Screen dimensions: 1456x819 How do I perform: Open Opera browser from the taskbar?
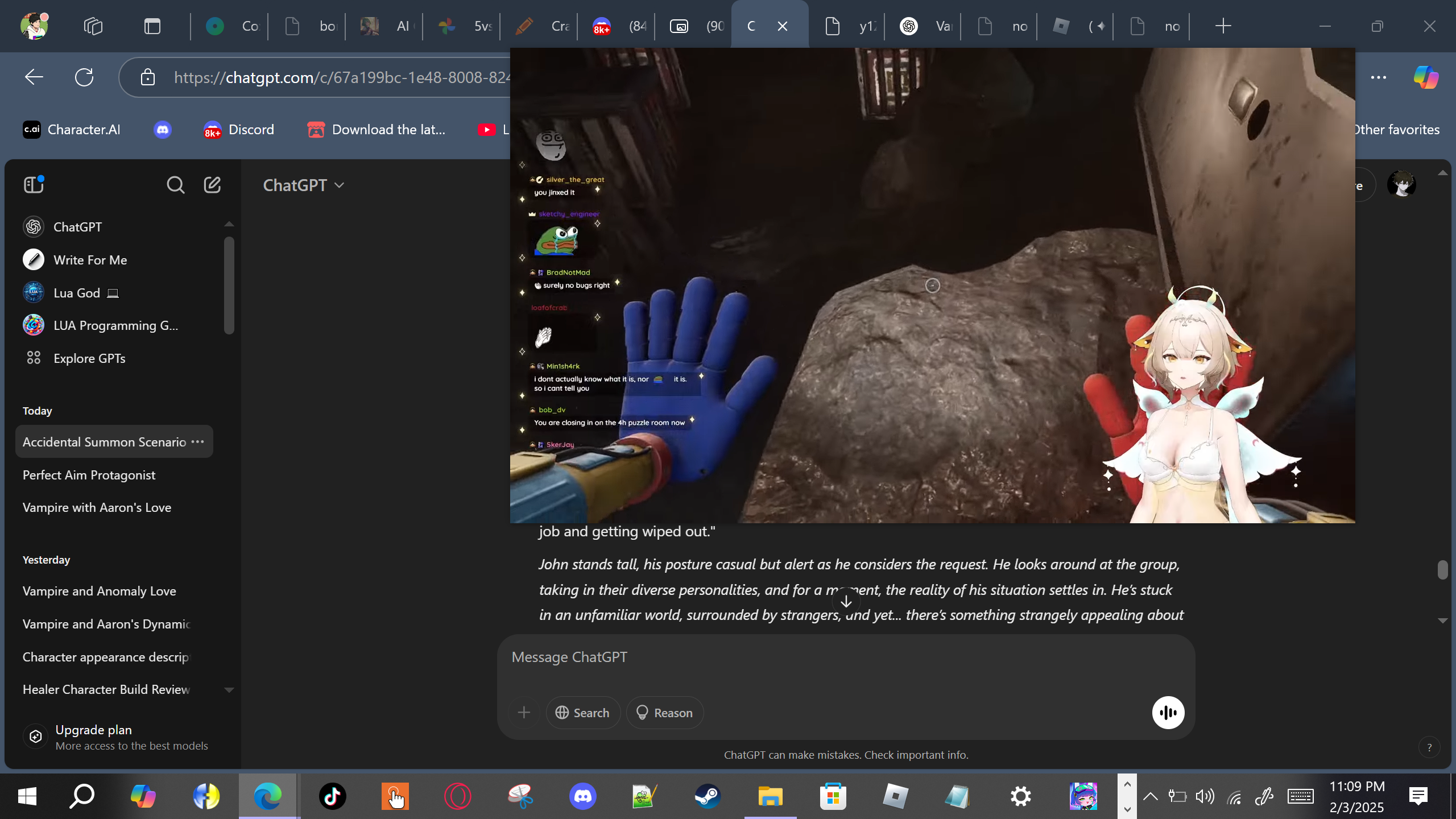pyautogui.click(x=457, y=796)
